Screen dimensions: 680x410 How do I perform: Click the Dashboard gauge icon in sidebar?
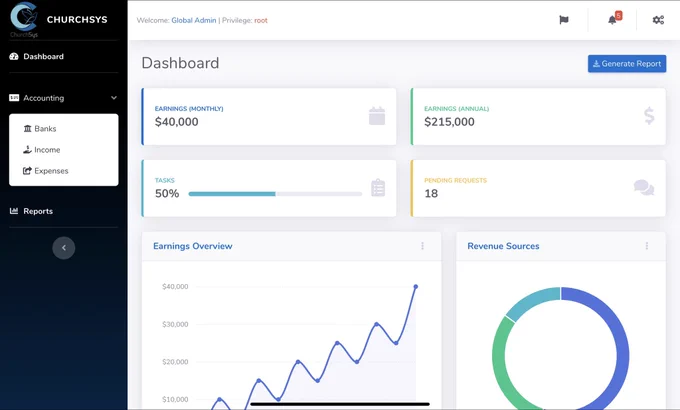[14, 56]
